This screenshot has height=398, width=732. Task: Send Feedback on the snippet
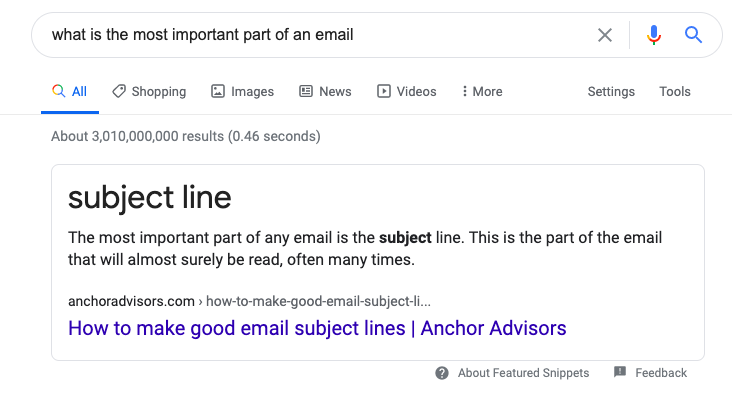click(x=661, y=373)
